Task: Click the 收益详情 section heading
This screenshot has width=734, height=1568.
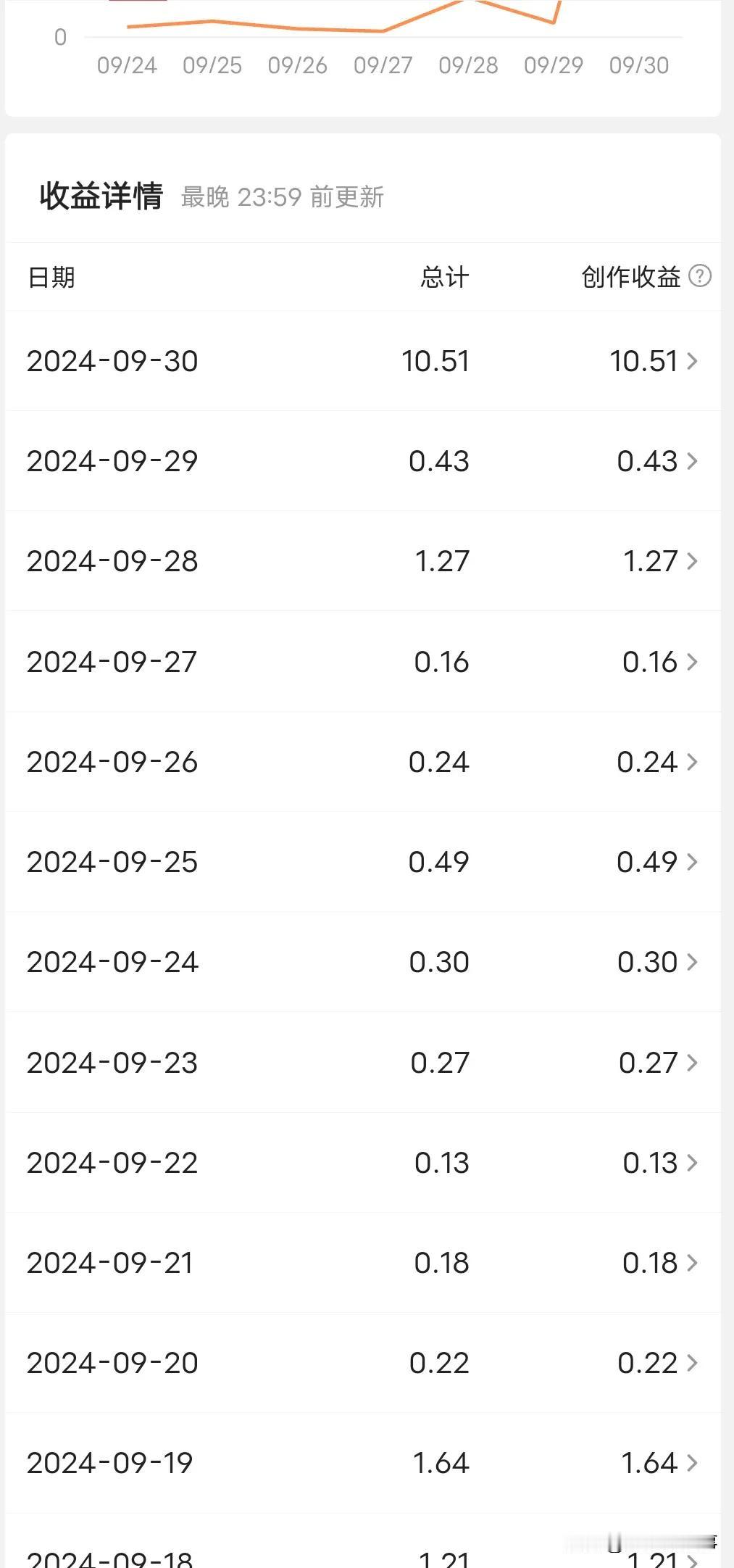Action: [101, 196]
